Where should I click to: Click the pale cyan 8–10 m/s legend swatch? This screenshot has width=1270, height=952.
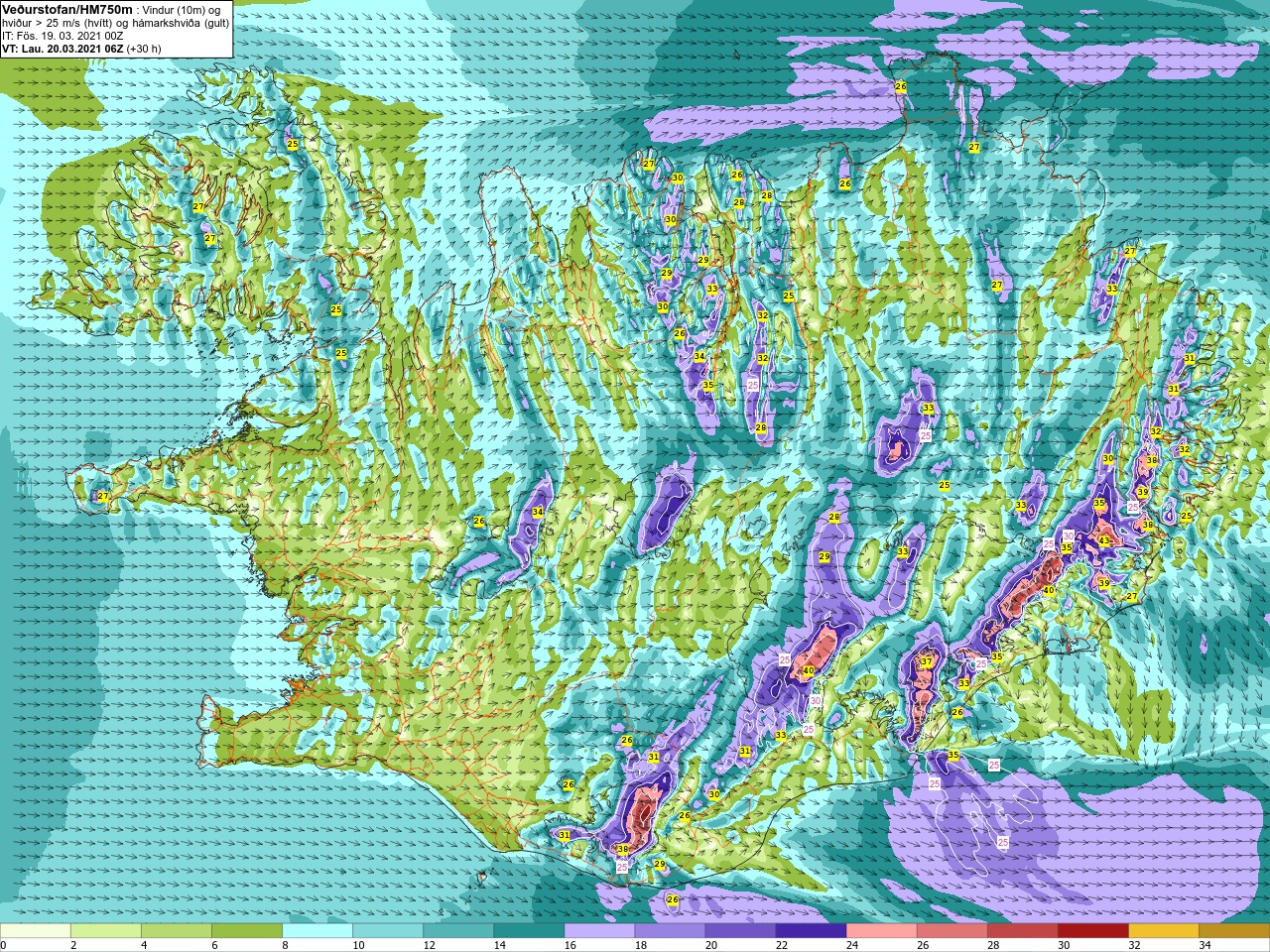click(x=317, y=931)
